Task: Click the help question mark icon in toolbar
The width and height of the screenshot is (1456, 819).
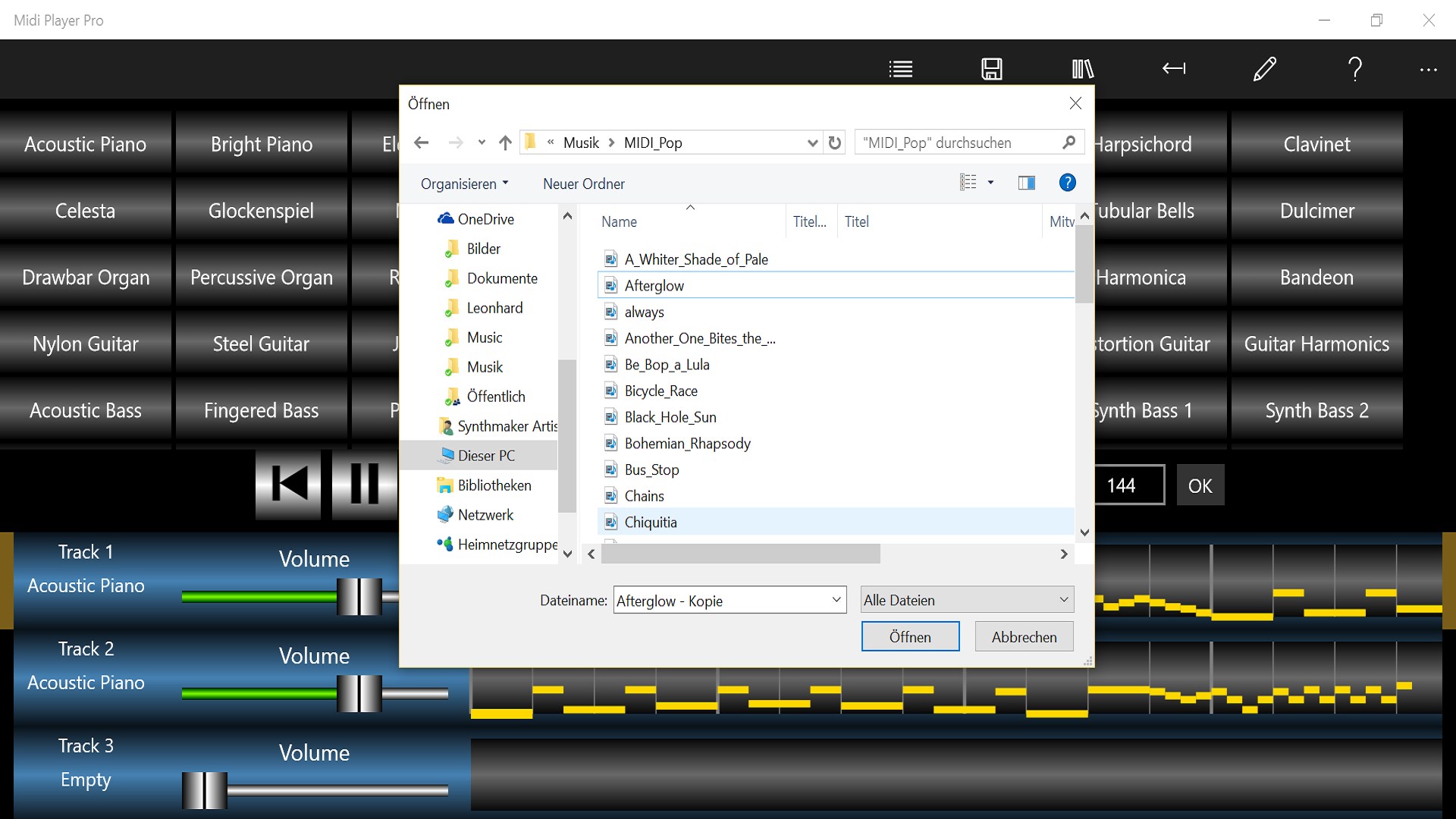Action: pos(1356,69)
